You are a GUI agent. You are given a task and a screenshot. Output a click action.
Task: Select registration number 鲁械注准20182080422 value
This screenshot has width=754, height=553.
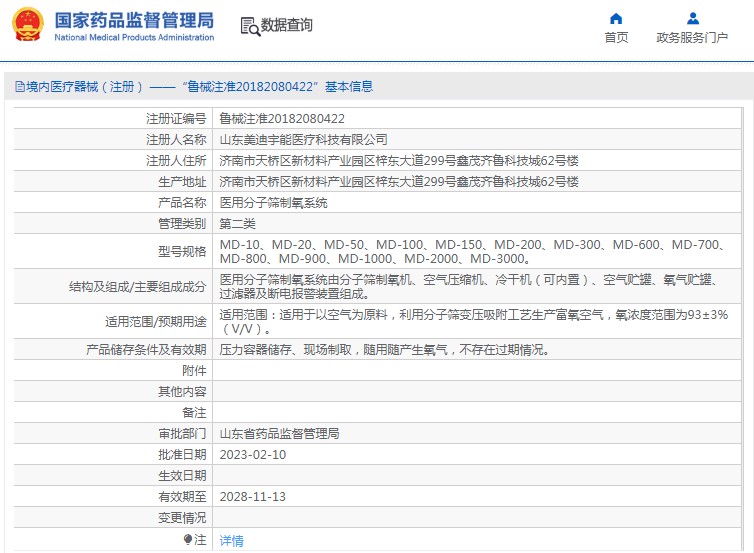pos(282,119)
